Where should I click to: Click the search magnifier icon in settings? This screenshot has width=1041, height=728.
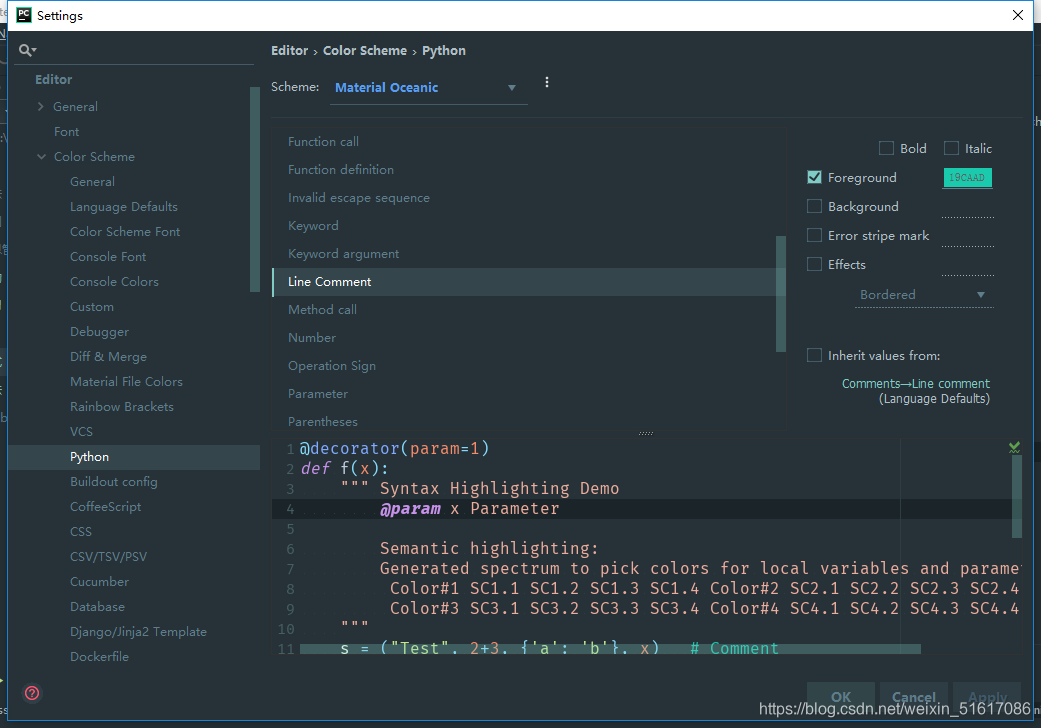point(27,50)
